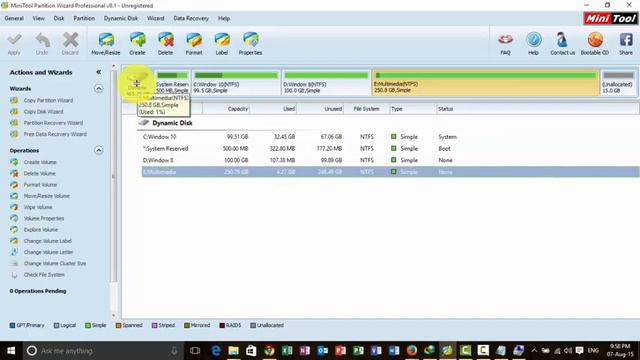The image size is (640, 360).
Task: Open the Windows Start button
Action: [x=11, y=351]
